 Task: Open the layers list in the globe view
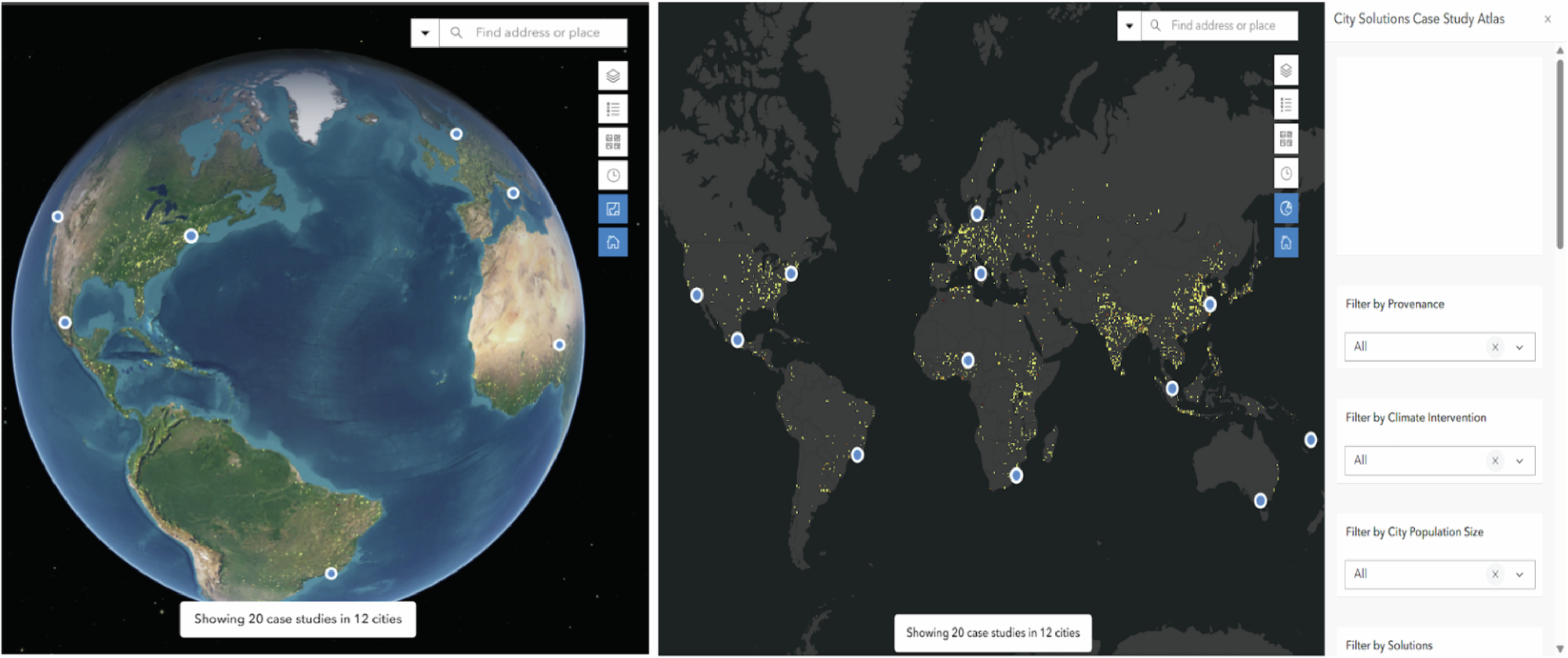[x=613, y=76]
